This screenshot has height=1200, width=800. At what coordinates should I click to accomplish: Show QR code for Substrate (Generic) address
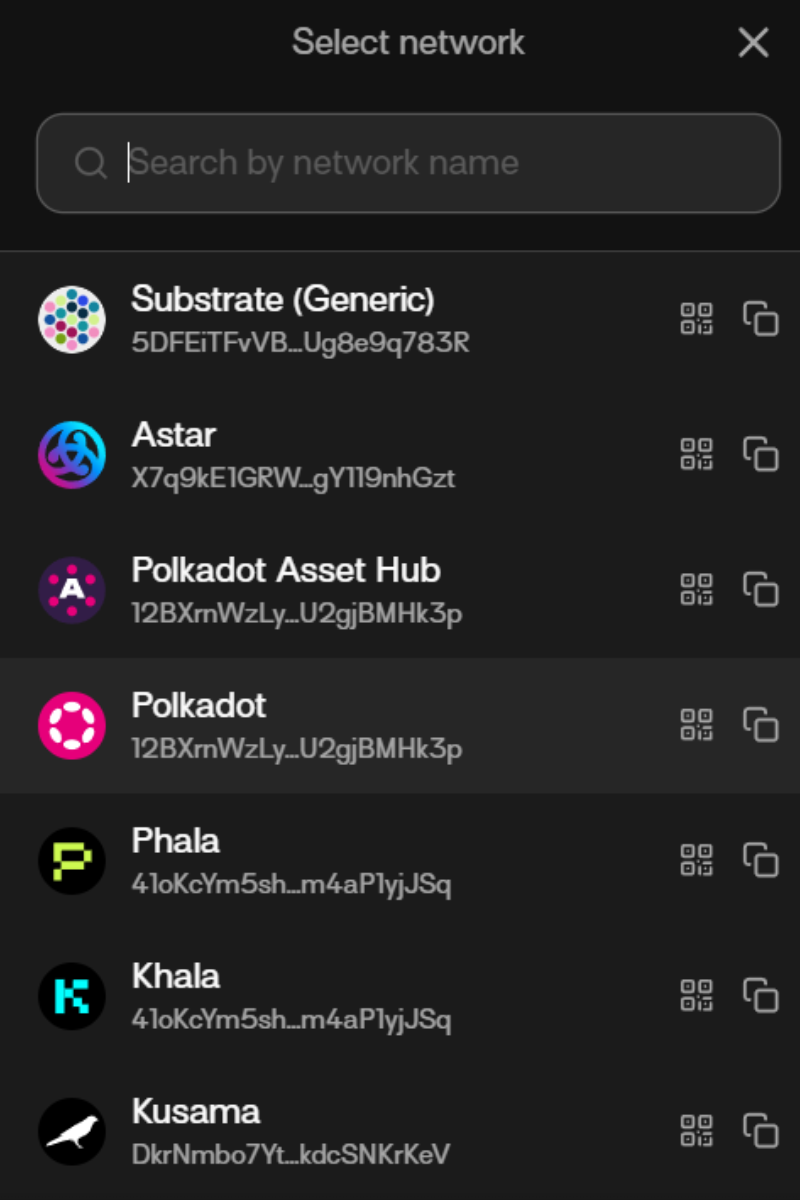pos(696,319)
